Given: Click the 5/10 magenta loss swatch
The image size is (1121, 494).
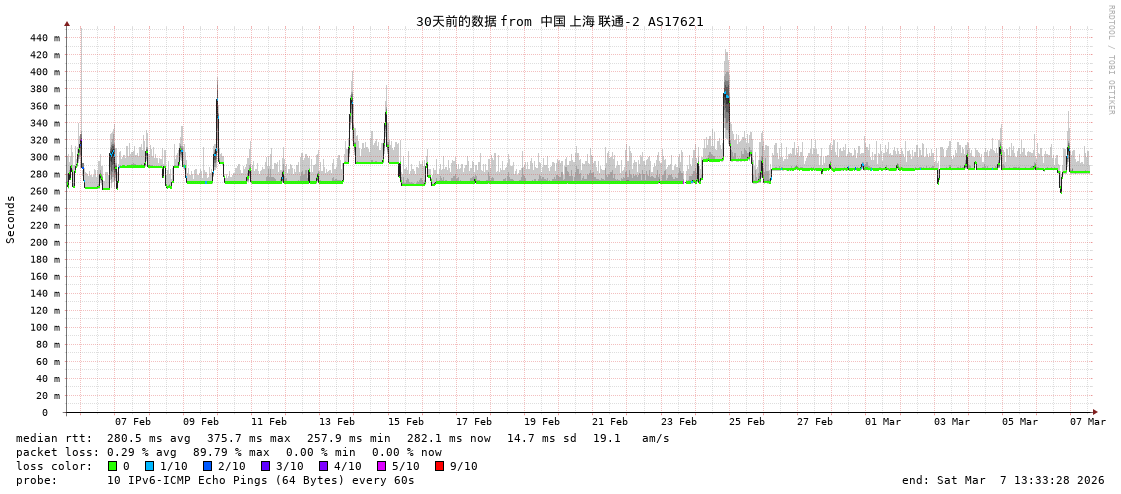Looking at the screenshot, I should 382,466.
